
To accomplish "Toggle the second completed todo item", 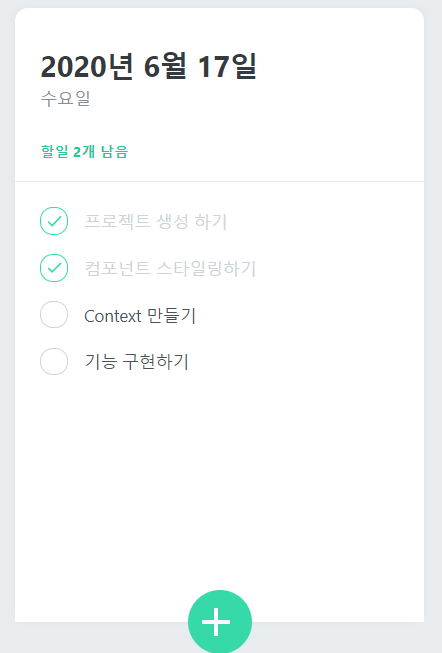I will point(54,268).
